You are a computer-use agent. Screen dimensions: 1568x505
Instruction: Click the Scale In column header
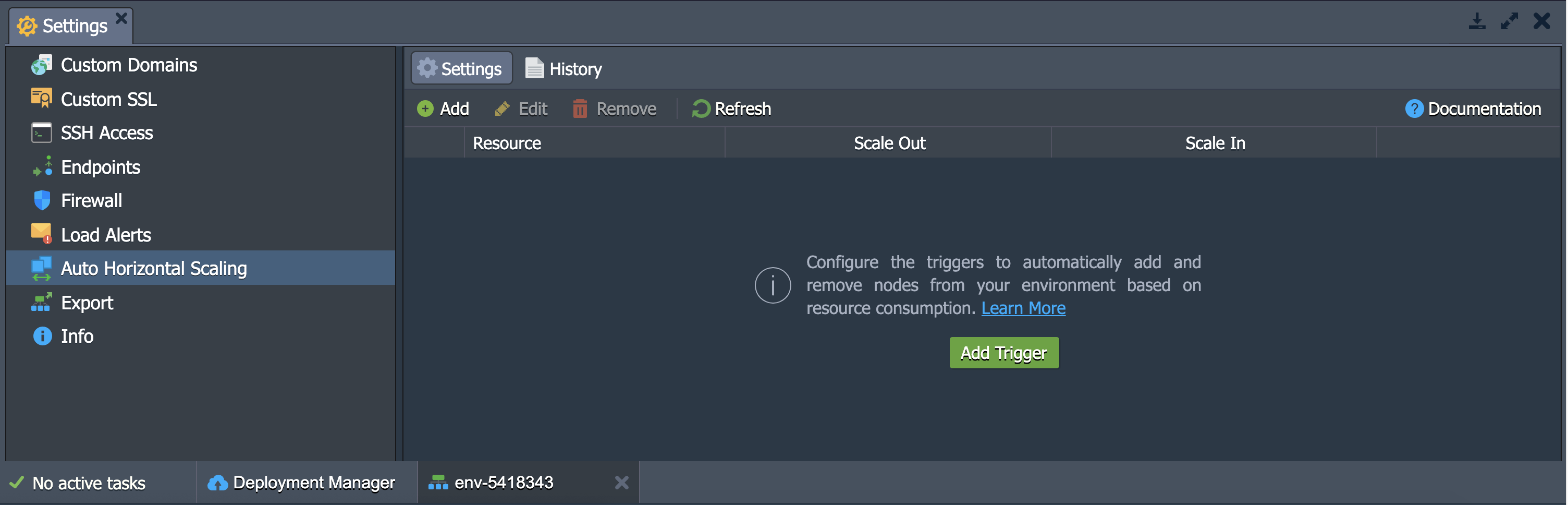(x=1214, y=143)
